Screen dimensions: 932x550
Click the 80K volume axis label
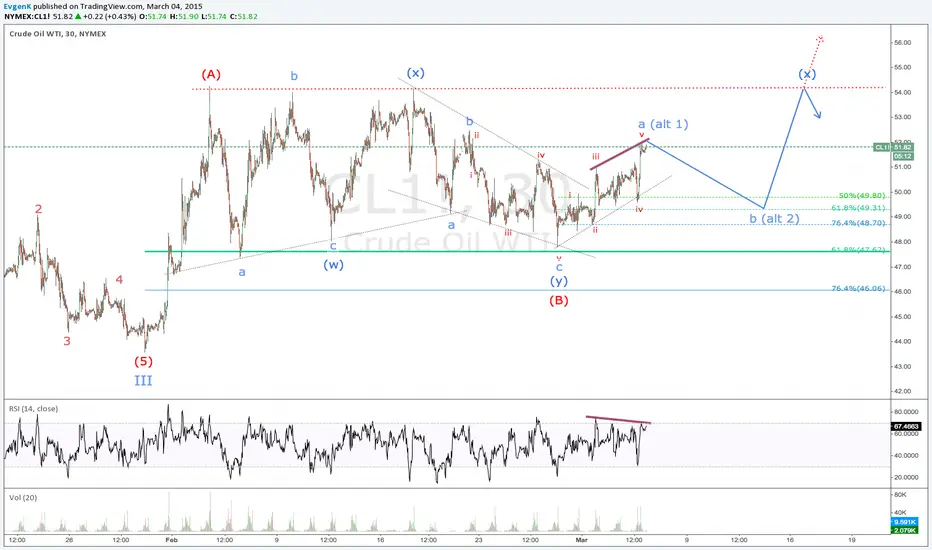coord(900,495)
